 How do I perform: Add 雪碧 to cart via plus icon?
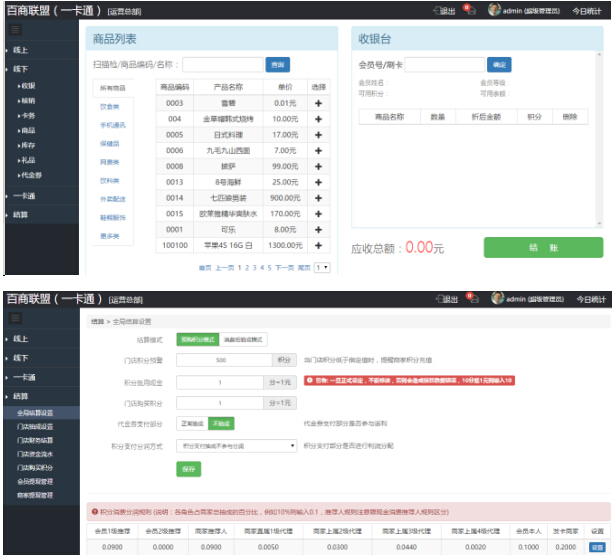(318, 104)
